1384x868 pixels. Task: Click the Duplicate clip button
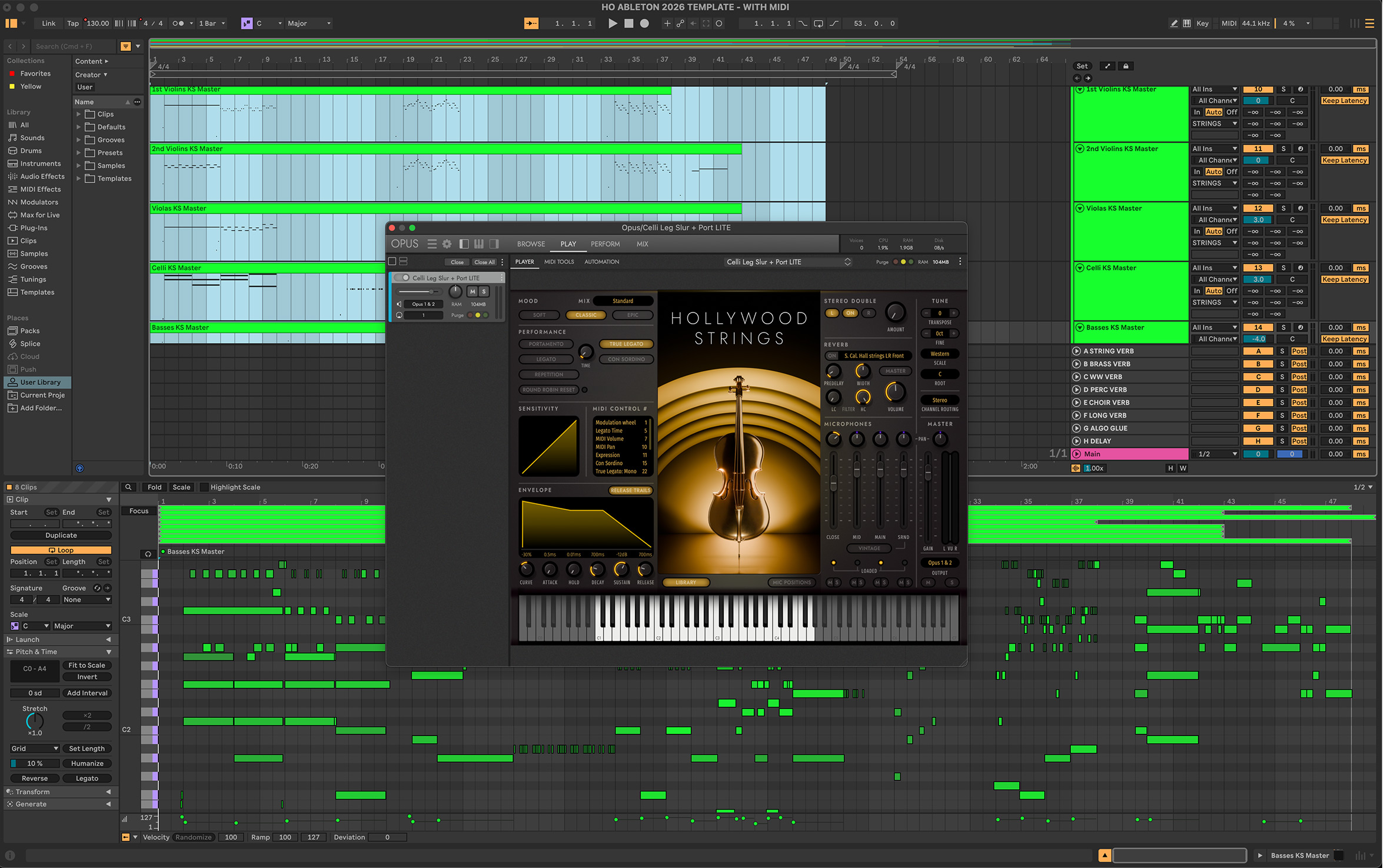(x=61, y=536)
